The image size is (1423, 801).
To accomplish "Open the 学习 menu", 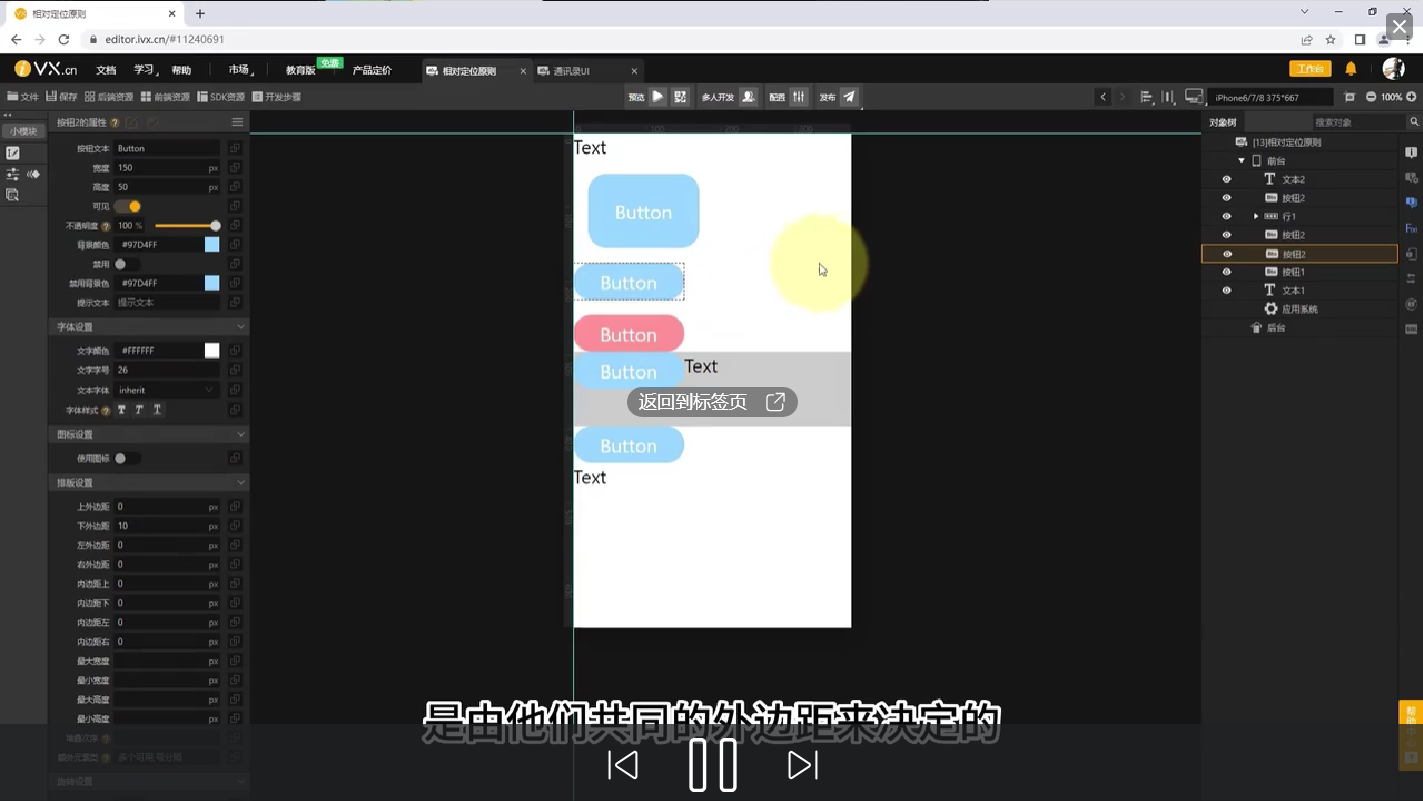I will click(x=146, y=70).
